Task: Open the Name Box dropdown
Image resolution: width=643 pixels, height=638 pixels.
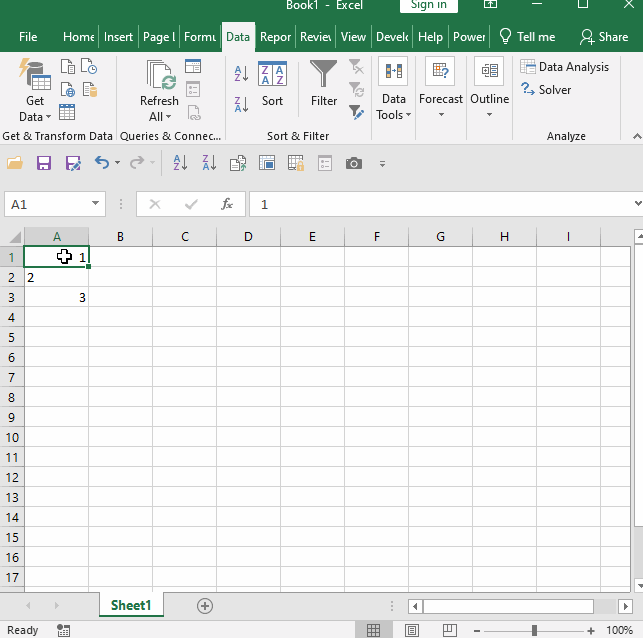Action: point(96,203)
